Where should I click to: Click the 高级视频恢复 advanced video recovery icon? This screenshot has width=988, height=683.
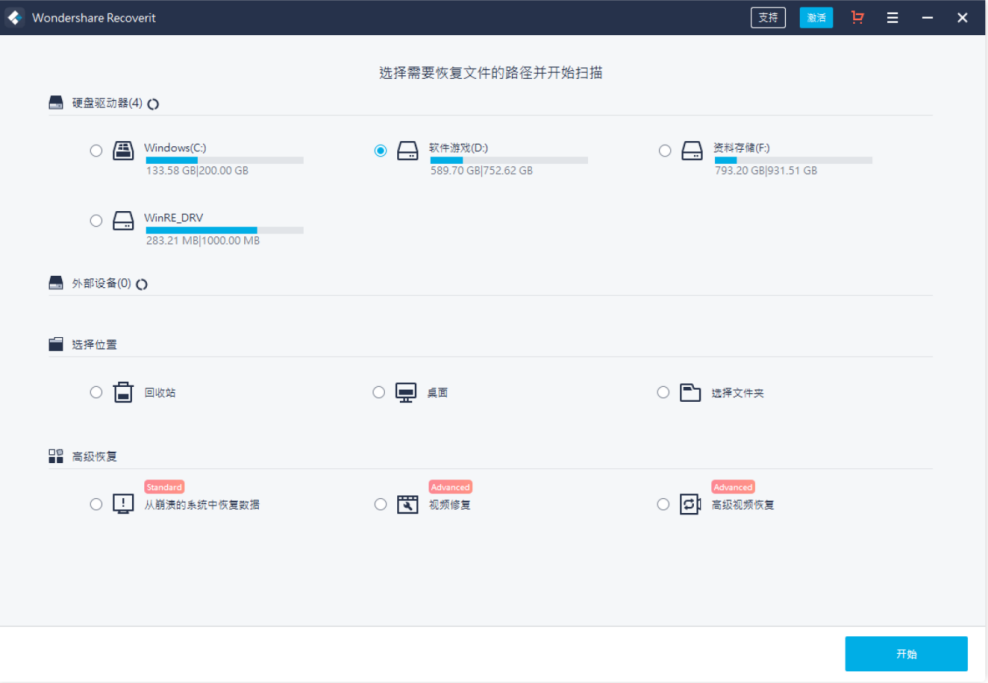tap(690, 504)
